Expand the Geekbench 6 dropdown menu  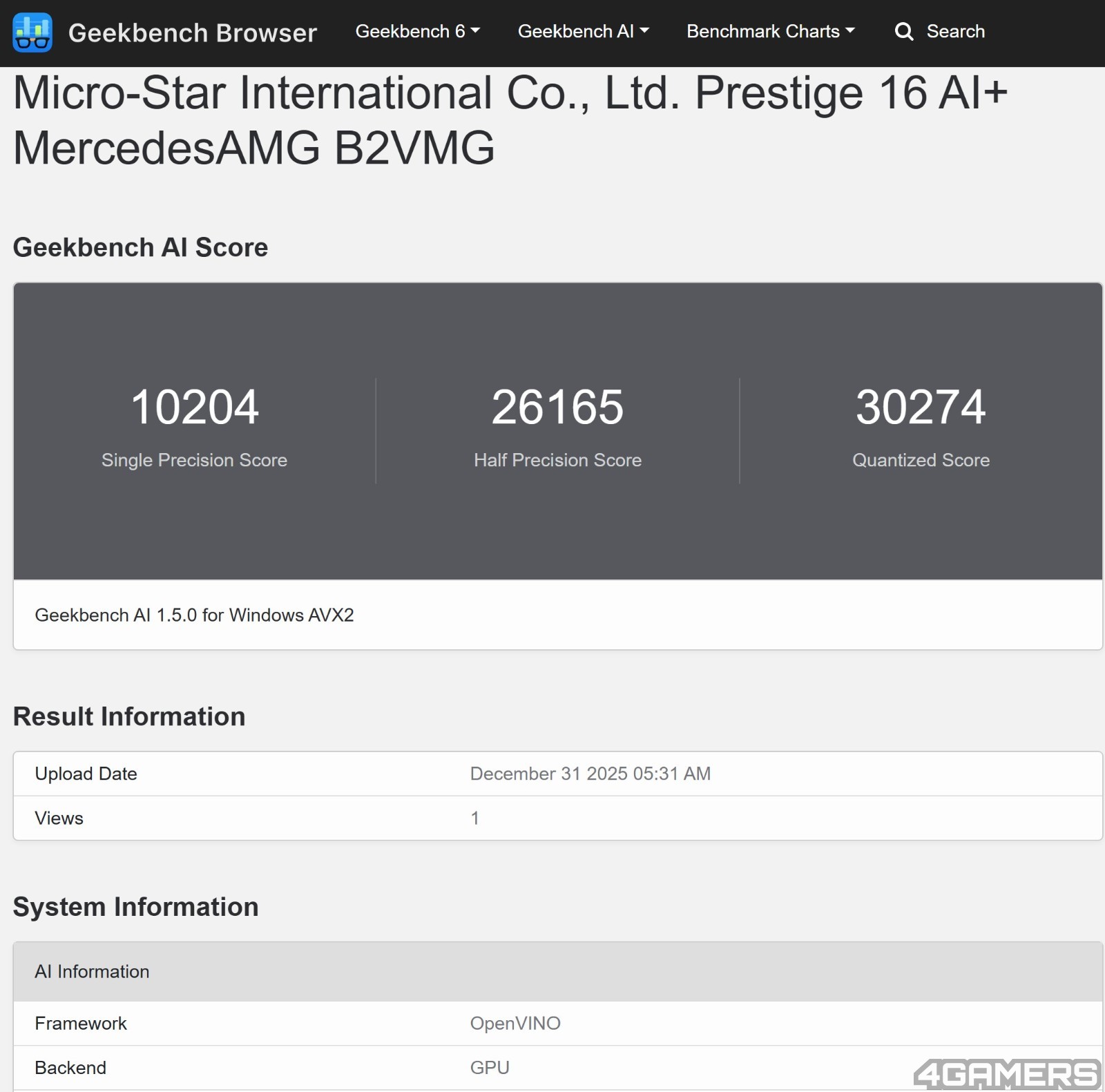[x=417, y=31]
